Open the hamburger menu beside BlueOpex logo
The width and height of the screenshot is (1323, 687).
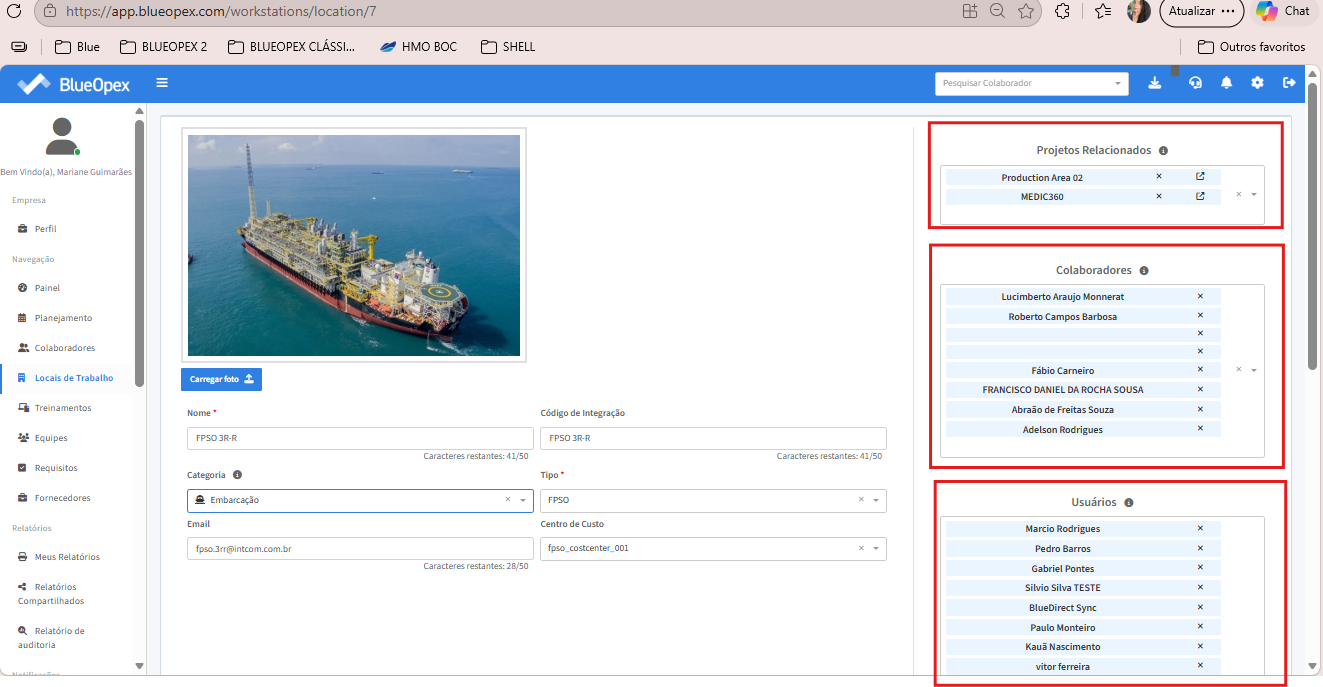162,83
